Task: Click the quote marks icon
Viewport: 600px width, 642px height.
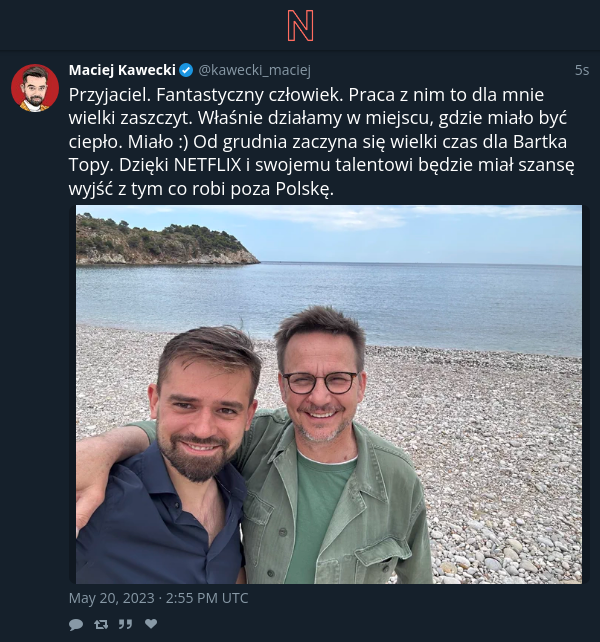Action: [125, 624]
